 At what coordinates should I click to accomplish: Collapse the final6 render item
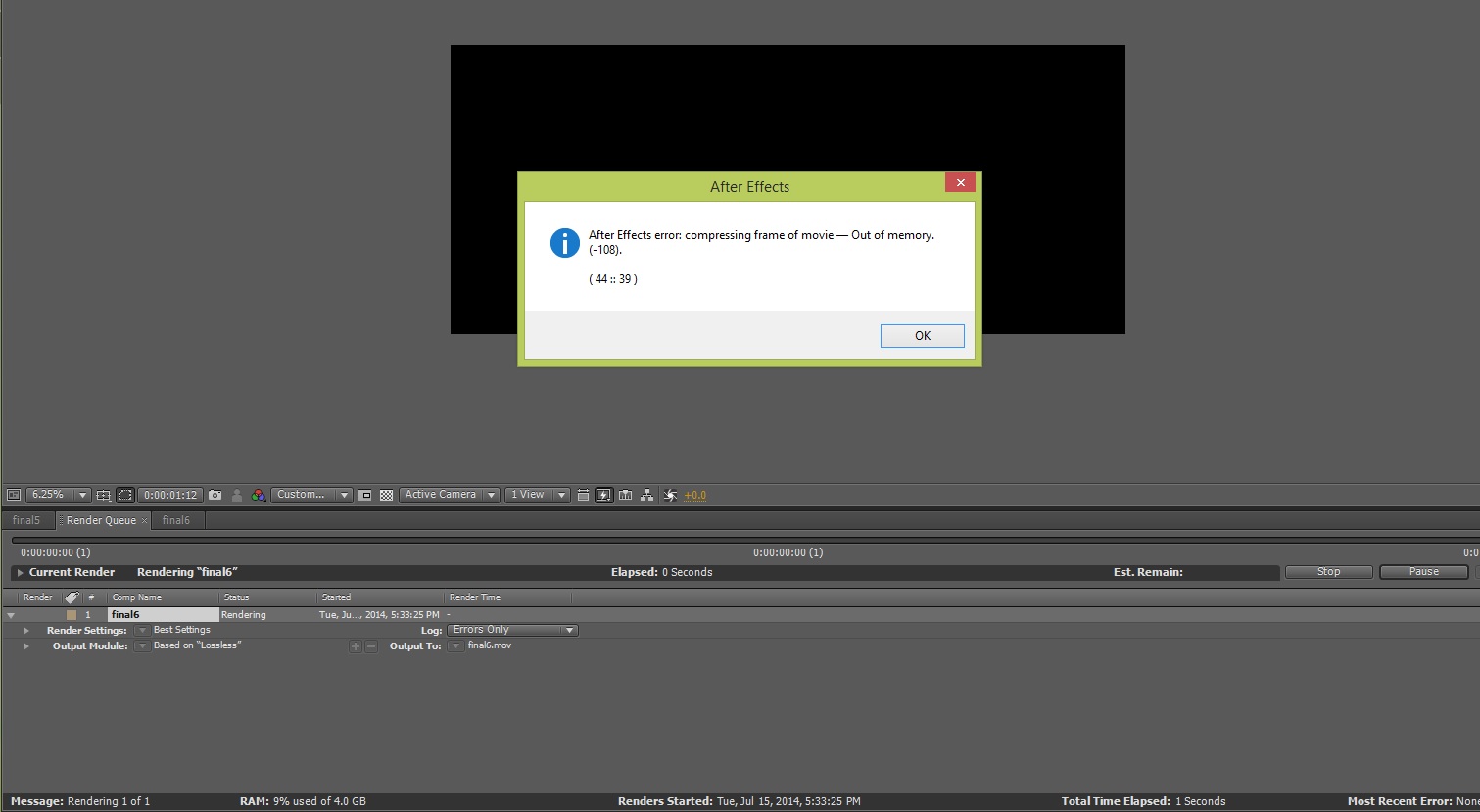(11, 615)
